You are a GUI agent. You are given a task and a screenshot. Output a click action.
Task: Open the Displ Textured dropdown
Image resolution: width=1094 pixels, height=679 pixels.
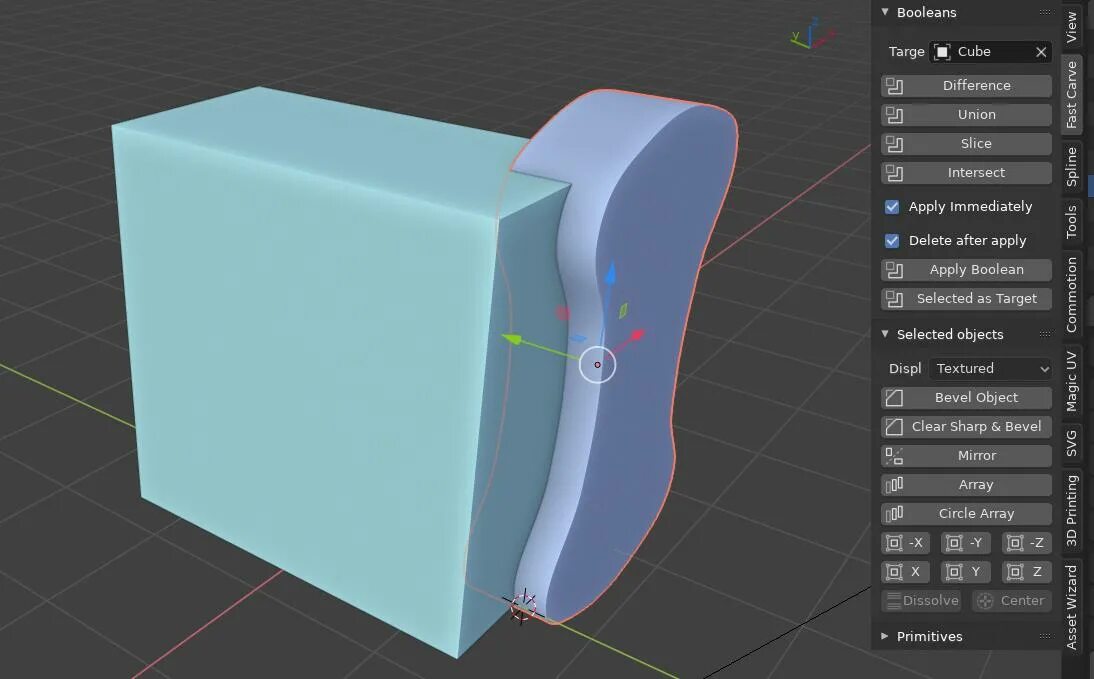pyautogui.click(x=990, y=368)
